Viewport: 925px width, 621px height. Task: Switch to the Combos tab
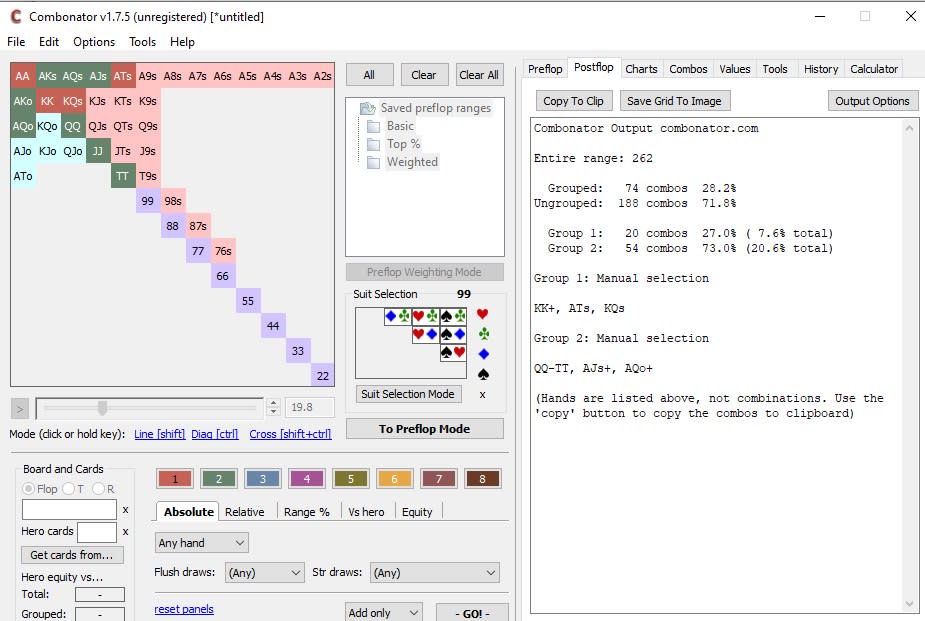688,69
